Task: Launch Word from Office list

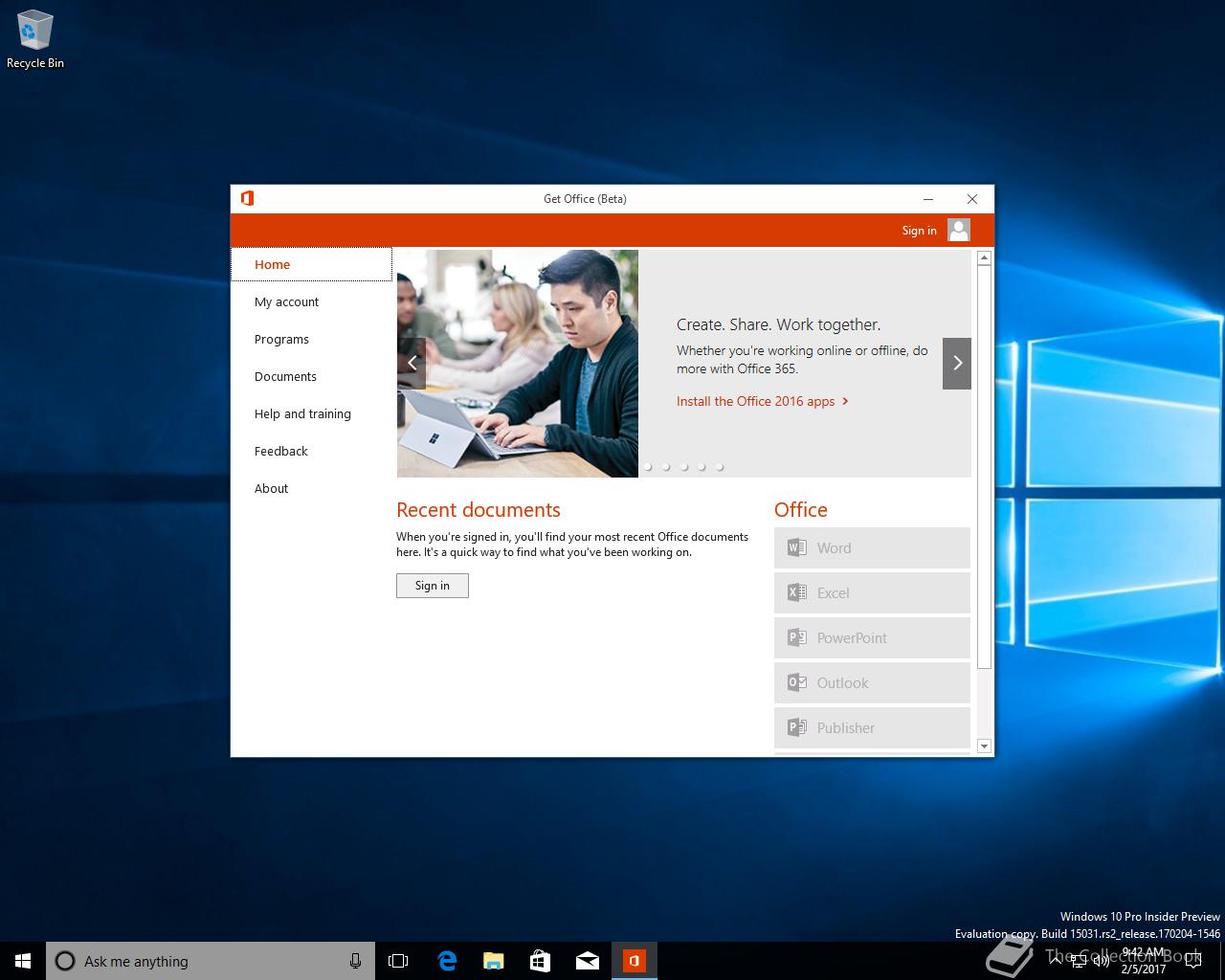Action: 872,547
